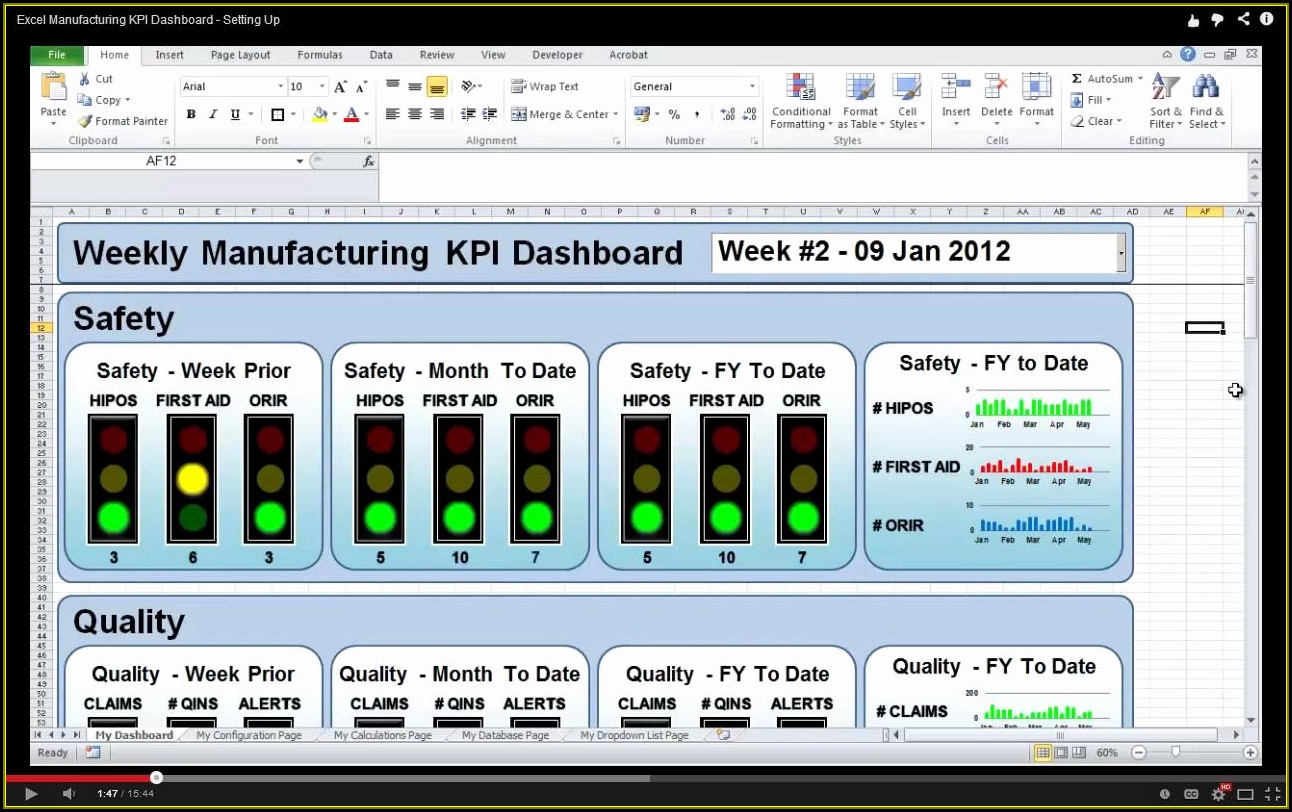Click the YouTube share icon
1292x812 pixels.
(1243, 19)
